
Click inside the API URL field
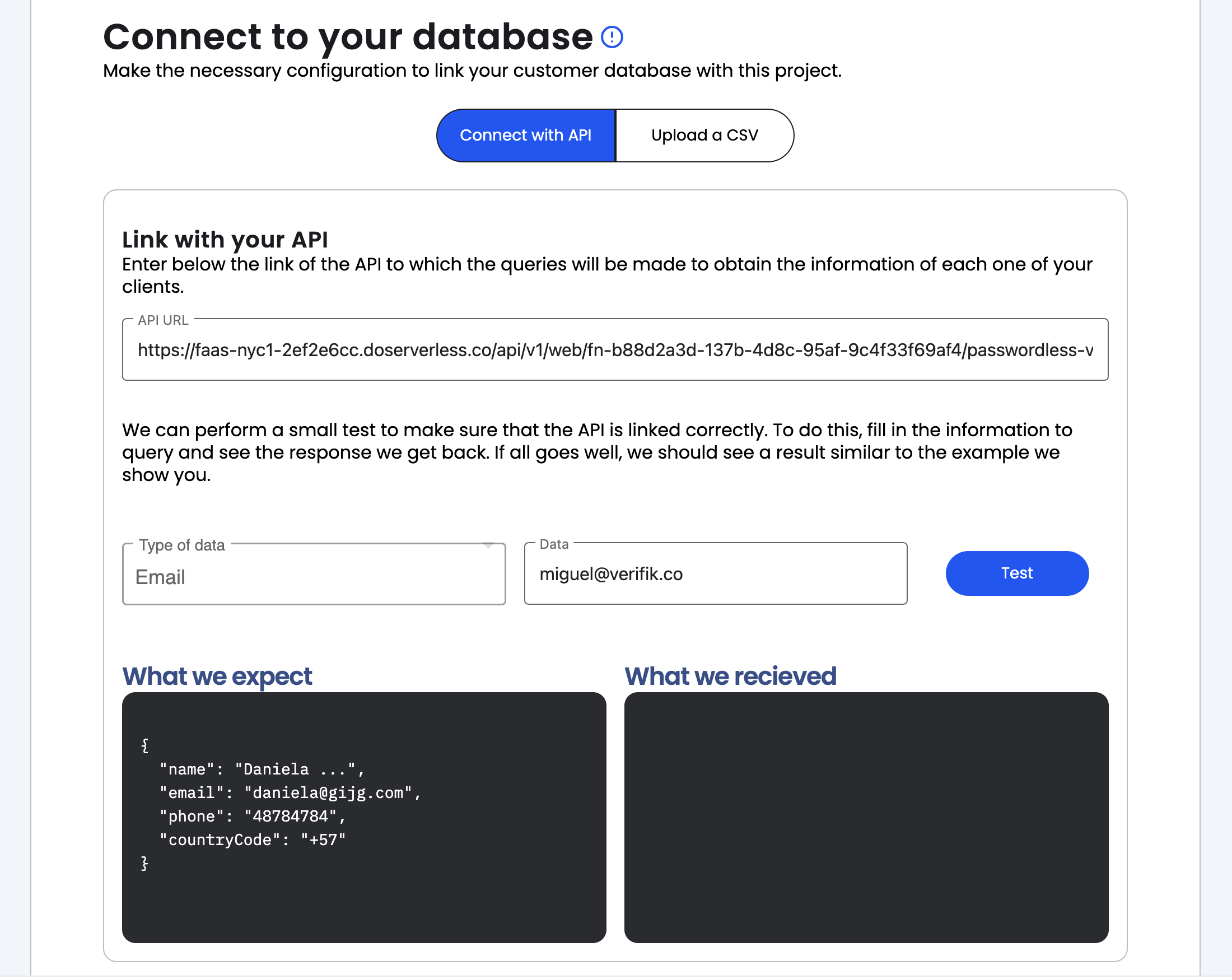click(x=614, y=349)
